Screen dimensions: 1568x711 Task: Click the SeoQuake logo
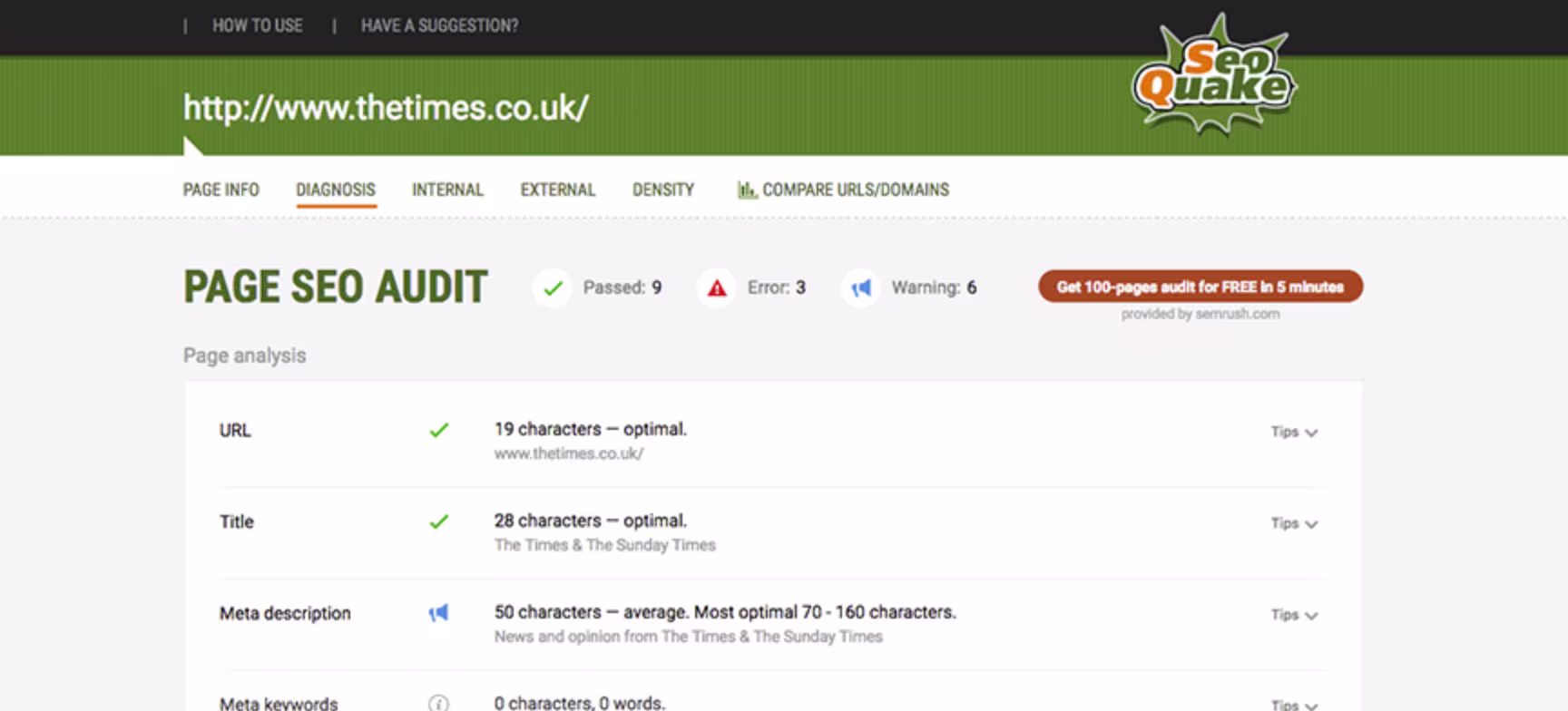coord(1214,75)
